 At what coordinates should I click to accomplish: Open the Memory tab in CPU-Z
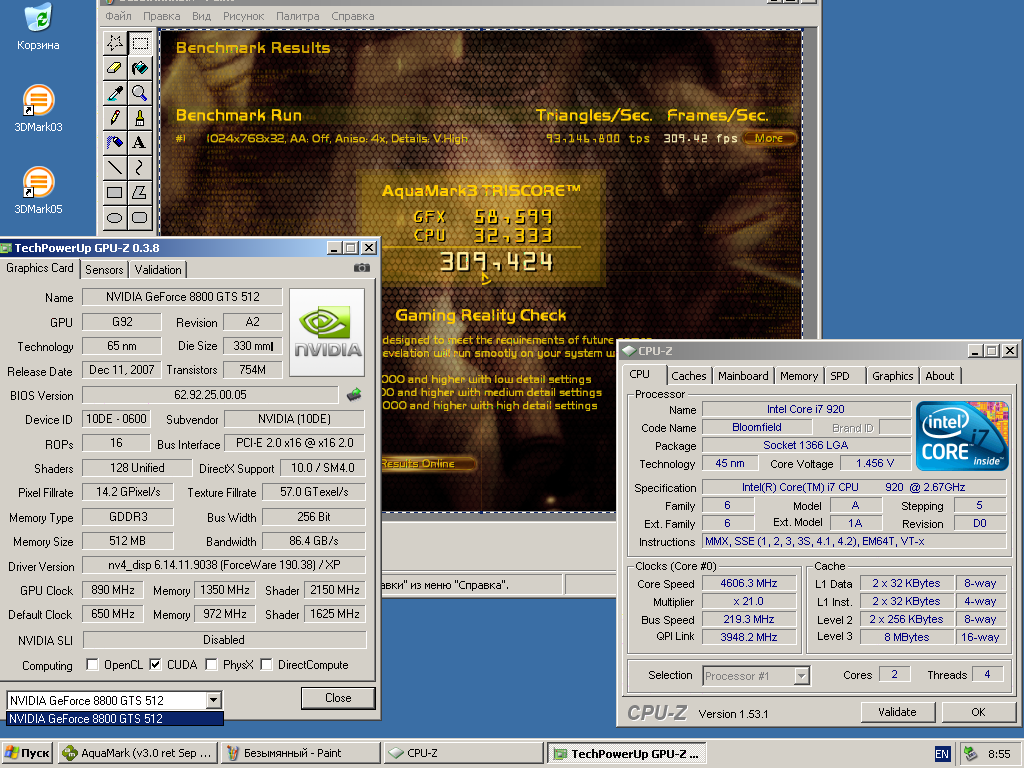coord(799,376)
